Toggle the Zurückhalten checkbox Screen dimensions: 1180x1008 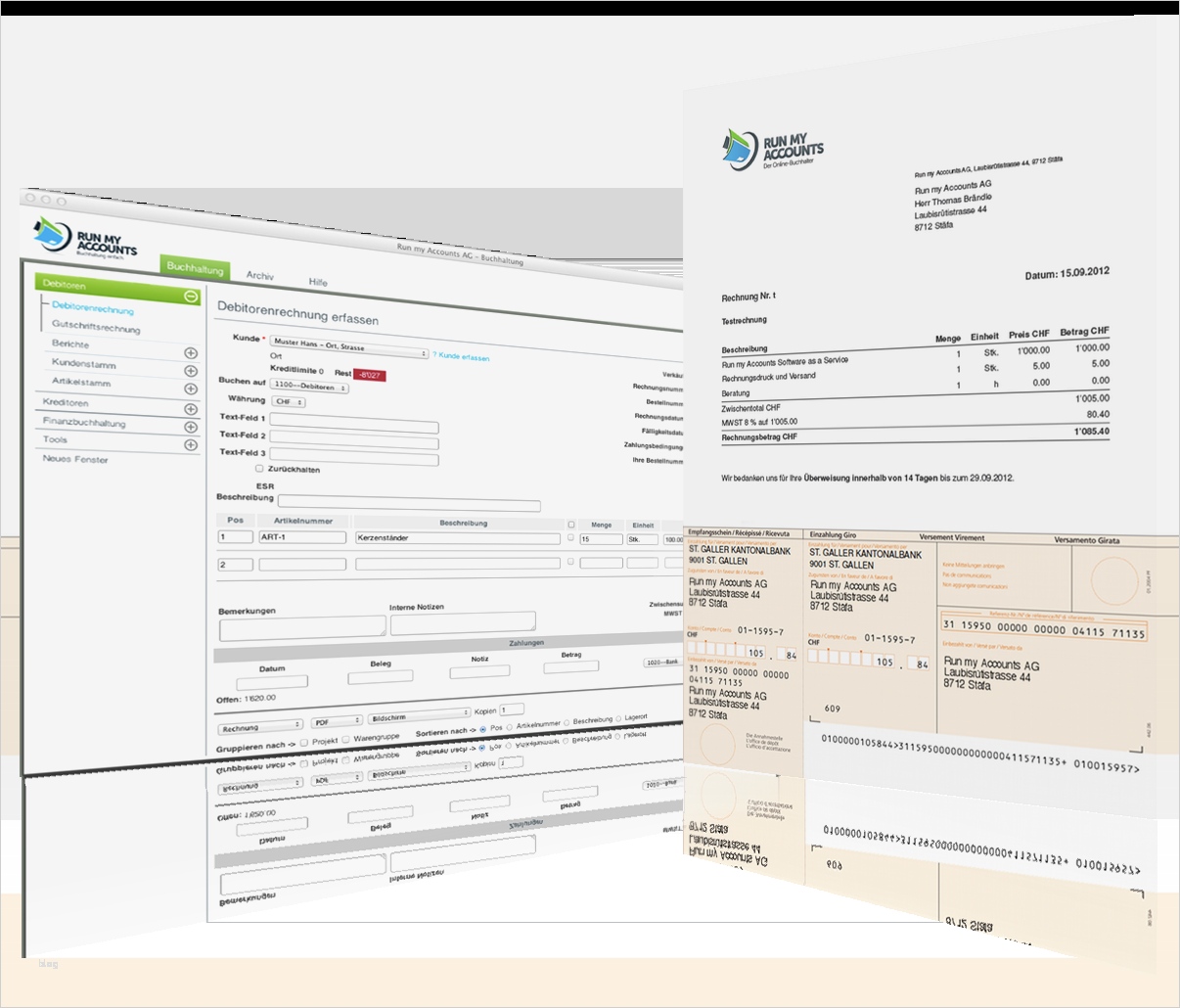pos(259,469)
